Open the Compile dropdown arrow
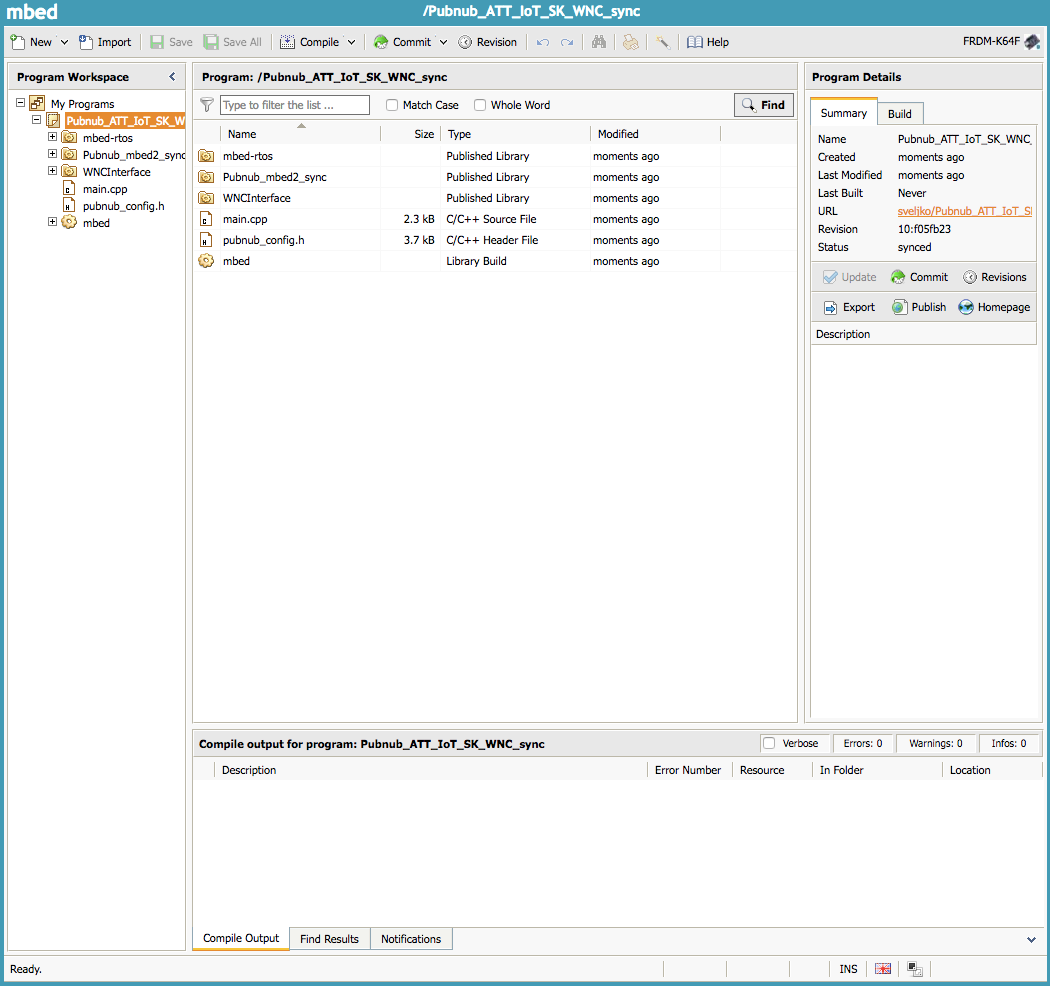This screenshot has height=986, width=1050. pyautogui.click(x=351, y=42)
